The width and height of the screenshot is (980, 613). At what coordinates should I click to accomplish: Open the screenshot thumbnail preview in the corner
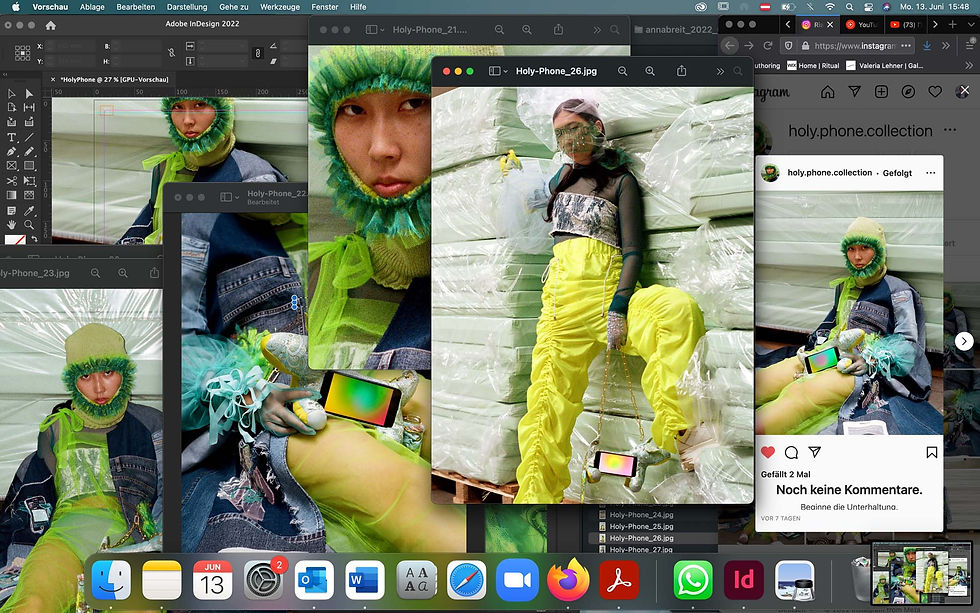coord(921,573)
